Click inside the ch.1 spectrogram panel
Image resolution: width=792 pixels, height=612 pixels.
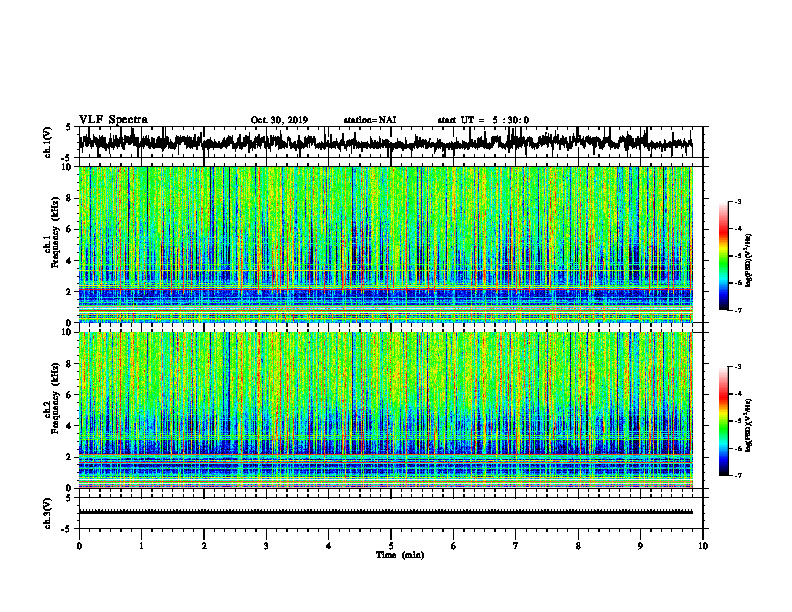click(385, 244)
